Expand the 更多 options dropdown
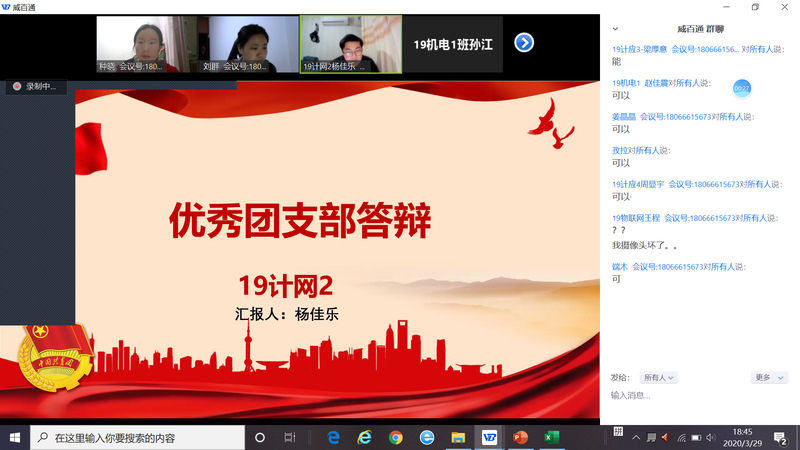Image resolution: width=800 pixels, height=450 pixels. pos(767,377)
